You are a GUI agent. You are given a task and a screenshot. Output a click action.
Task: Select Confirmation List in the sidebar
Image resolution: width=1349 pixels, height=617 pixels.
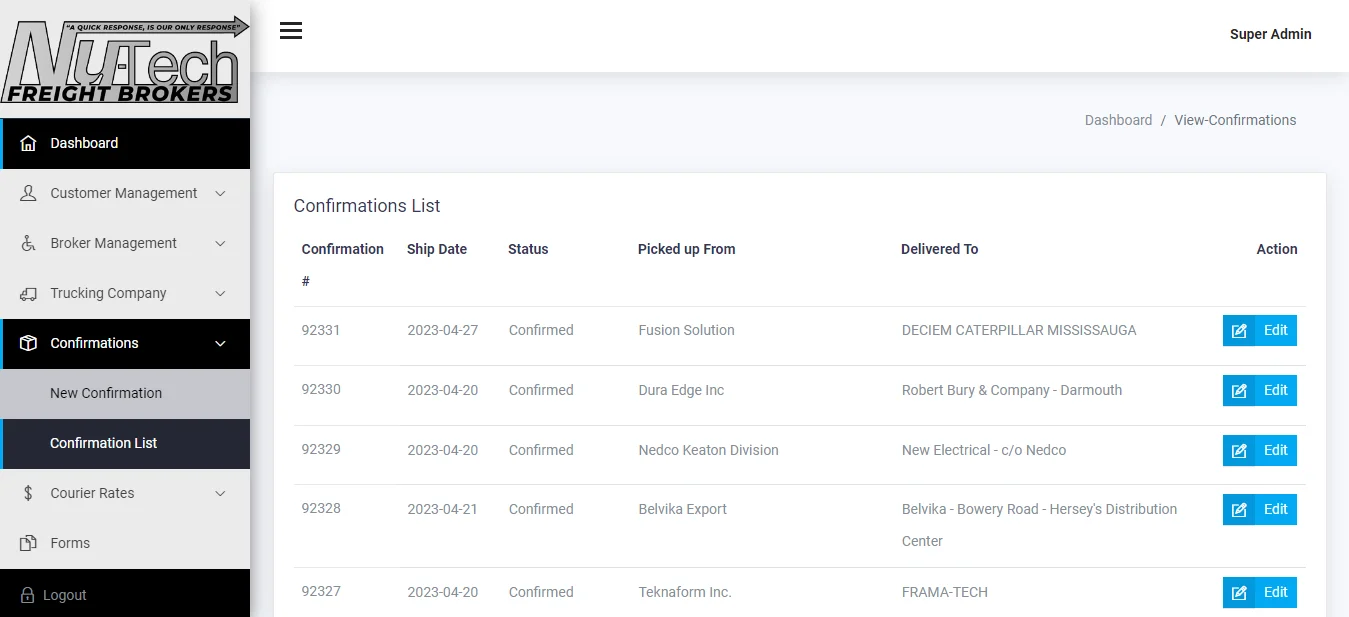point(104,443)
